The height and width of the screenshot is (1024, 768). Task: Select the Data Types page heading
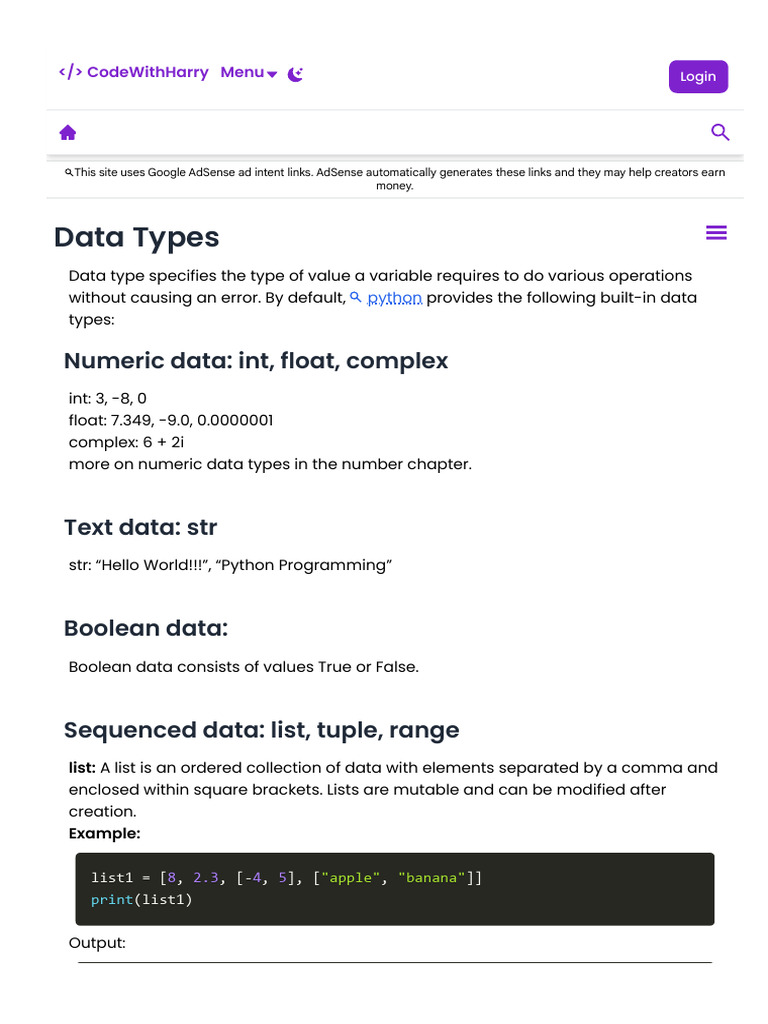(136, 237)
